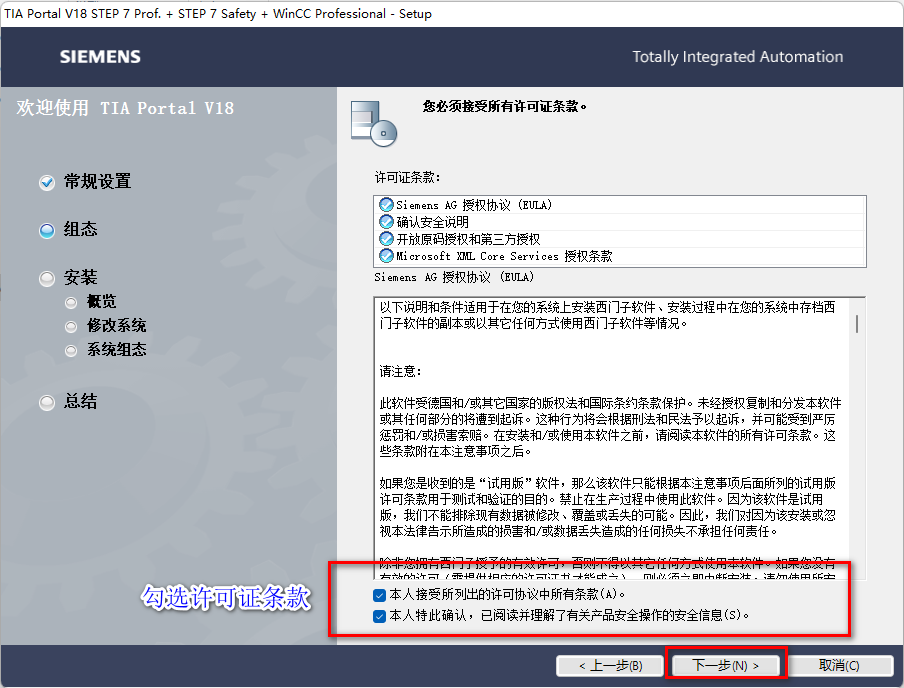
Task: Click the check icon beside Siemens AG 授权协议 (EULA) list row
Action: 386,205
